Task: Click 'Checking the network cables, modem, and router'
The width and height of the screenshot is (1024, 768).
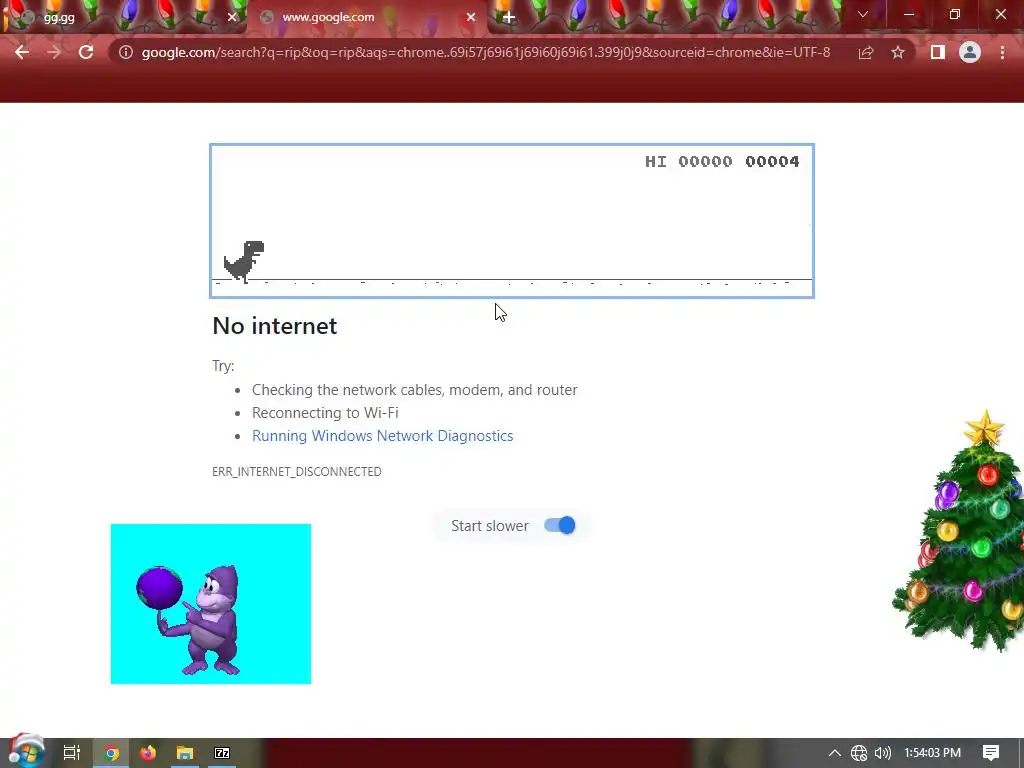Action: (x=415, y=390)
